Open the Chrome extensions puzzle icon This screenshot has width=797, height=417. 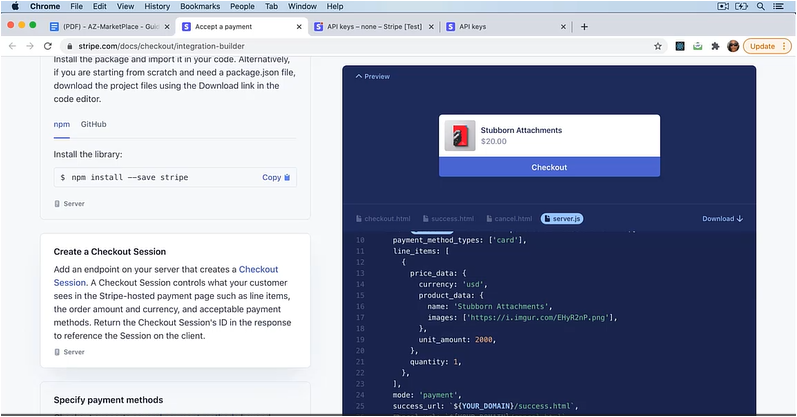[715, 46]
